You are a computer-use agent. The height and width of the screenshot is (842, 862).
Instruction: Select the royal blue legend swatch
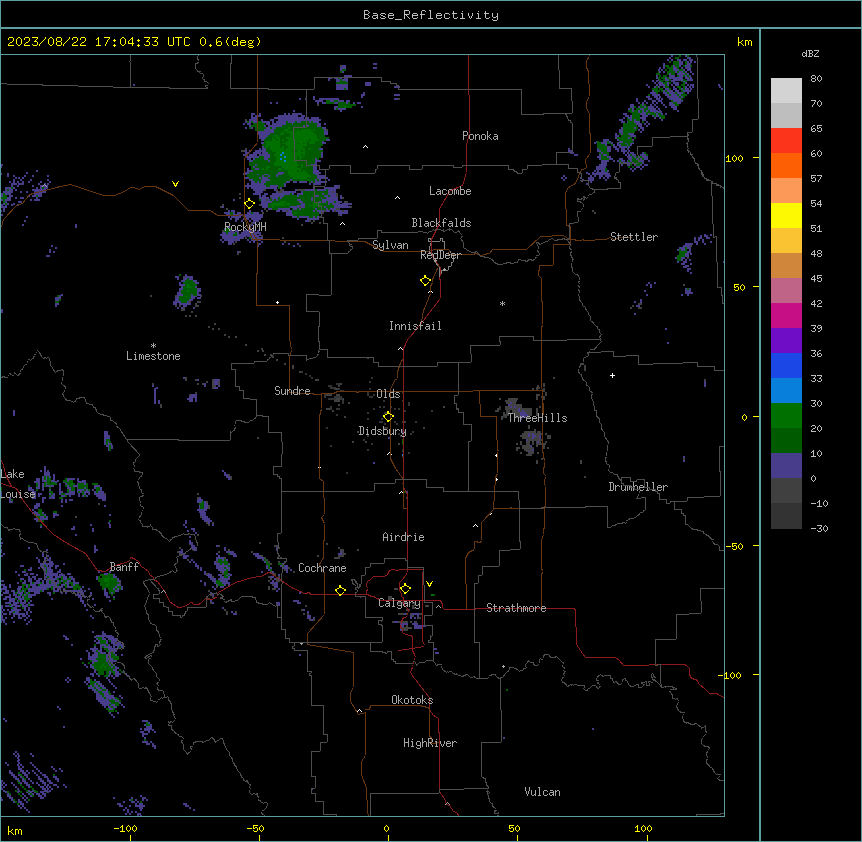[x=786, y=365]
